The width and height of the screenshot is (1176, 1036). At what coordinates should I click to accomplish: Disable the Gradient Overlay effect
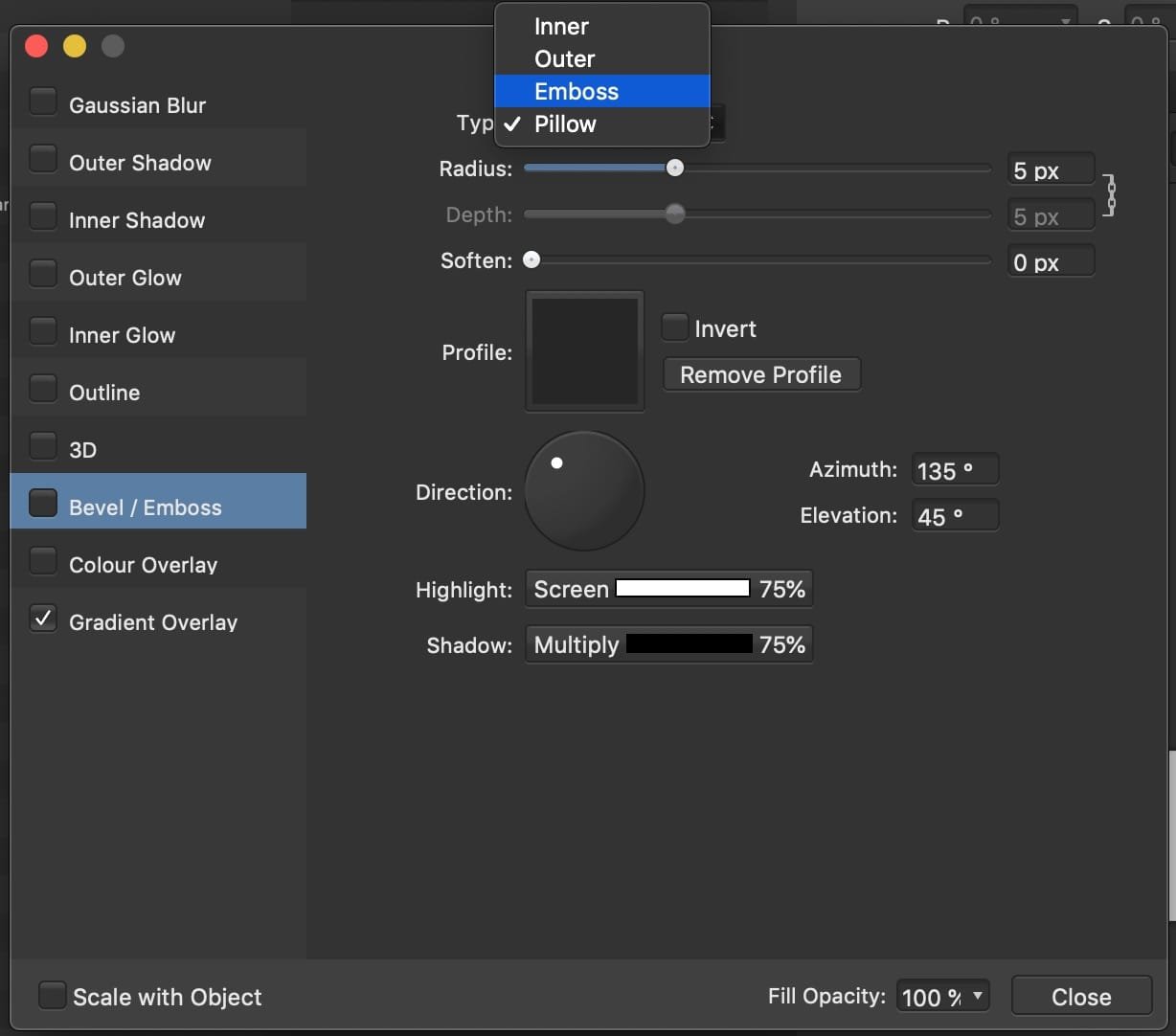click(x=43, y=618)
